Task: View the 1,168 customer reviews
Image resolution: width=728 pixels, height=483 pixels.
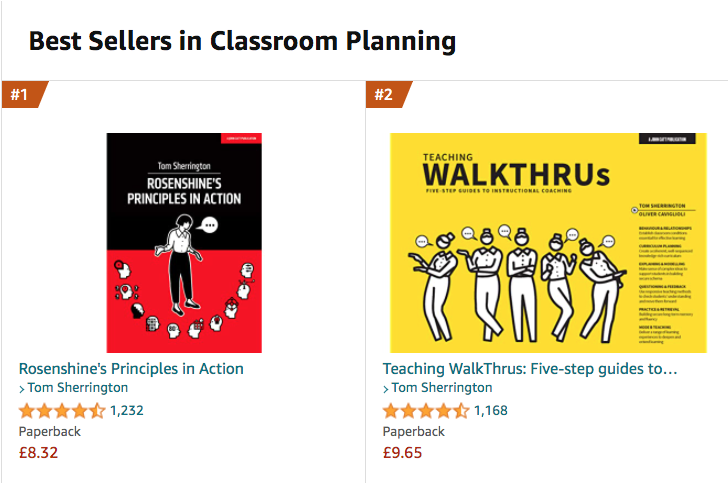Action: pos(491,410)
